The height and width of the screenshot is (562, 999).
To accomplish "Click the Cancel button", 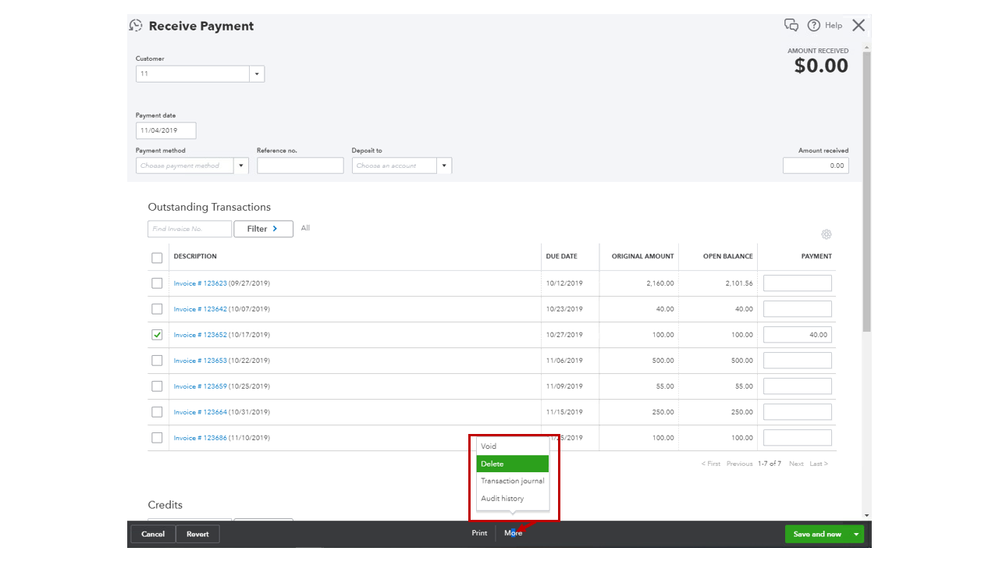I will tap(153, 534).
